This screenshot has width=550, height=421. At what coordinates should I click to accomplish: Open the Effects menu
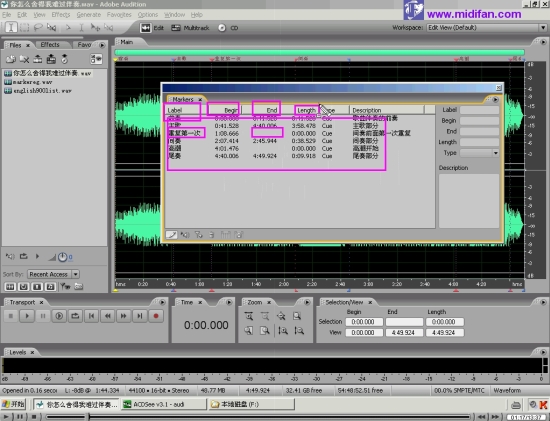coord(61,15)
